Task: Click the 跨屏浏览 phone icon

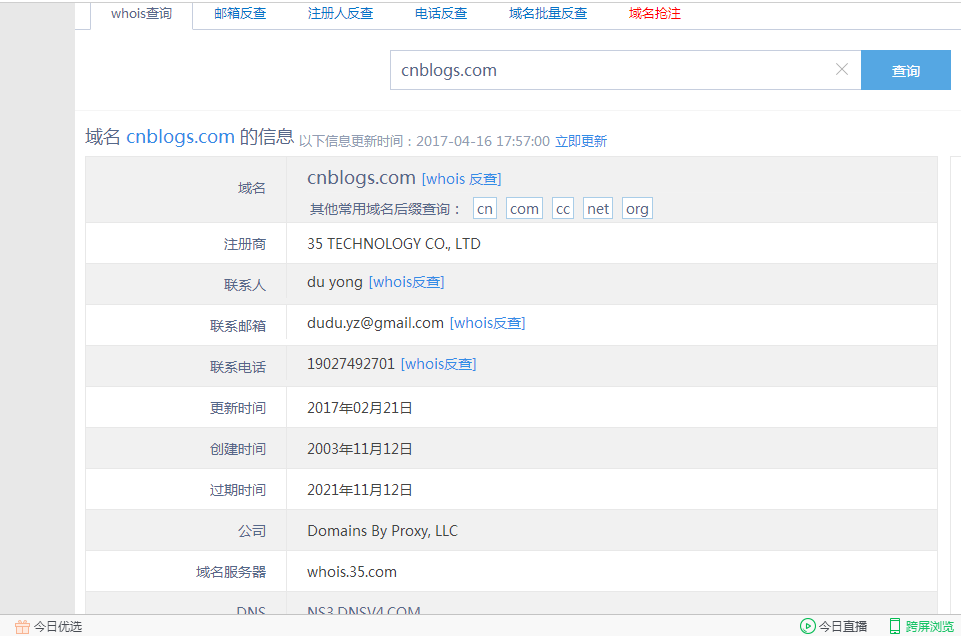Action: pyautogui.click(x=895, y=626)
